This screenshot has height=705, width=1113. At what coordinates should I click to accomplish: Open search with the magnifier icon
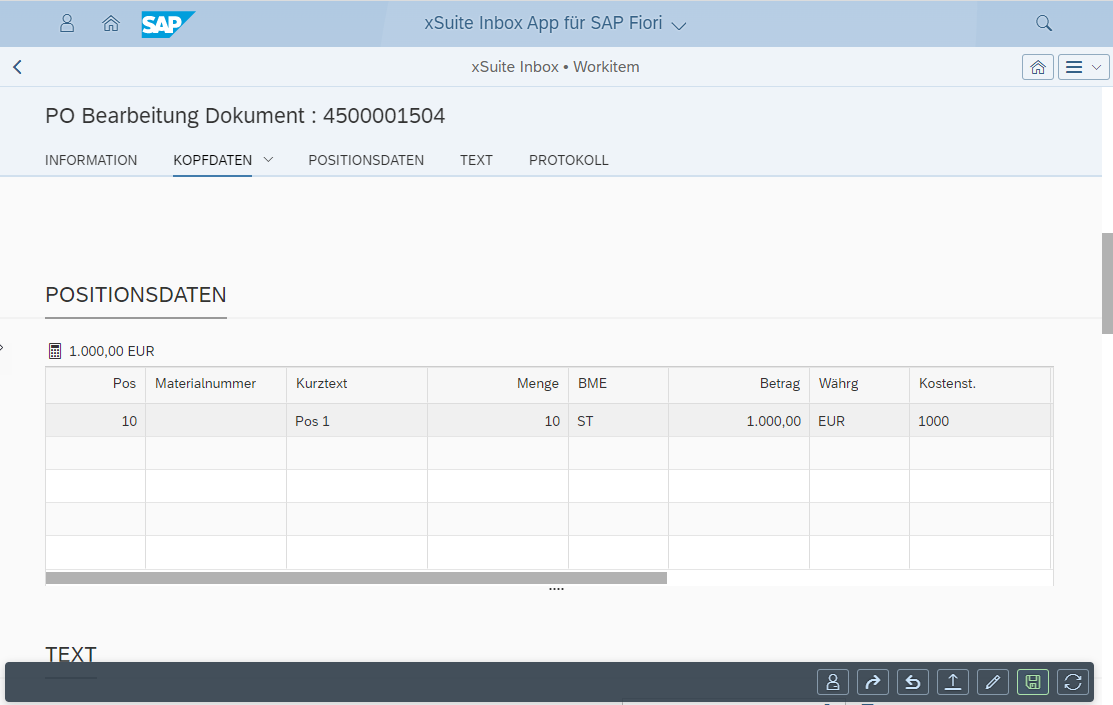click(x=1043, y=23)
